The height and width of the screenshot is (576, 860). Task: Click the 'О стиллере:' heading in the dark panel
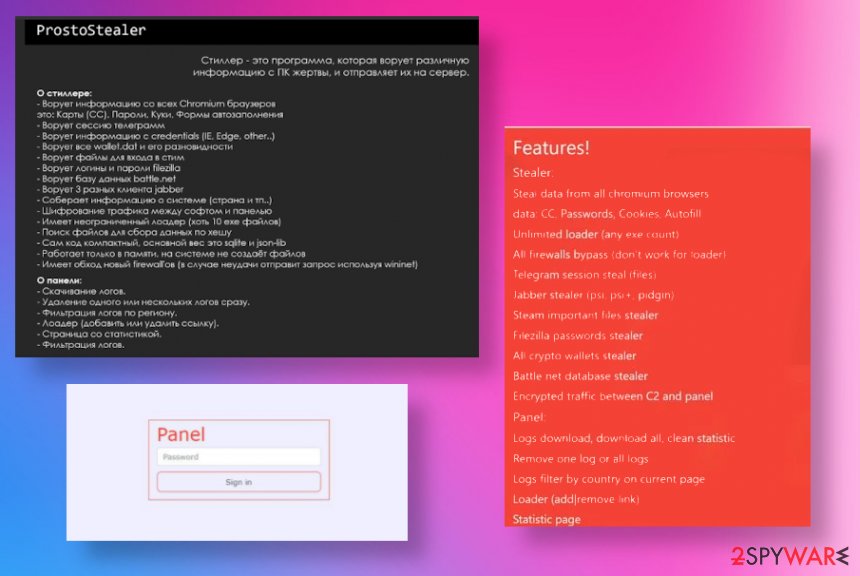pos(64,93)
